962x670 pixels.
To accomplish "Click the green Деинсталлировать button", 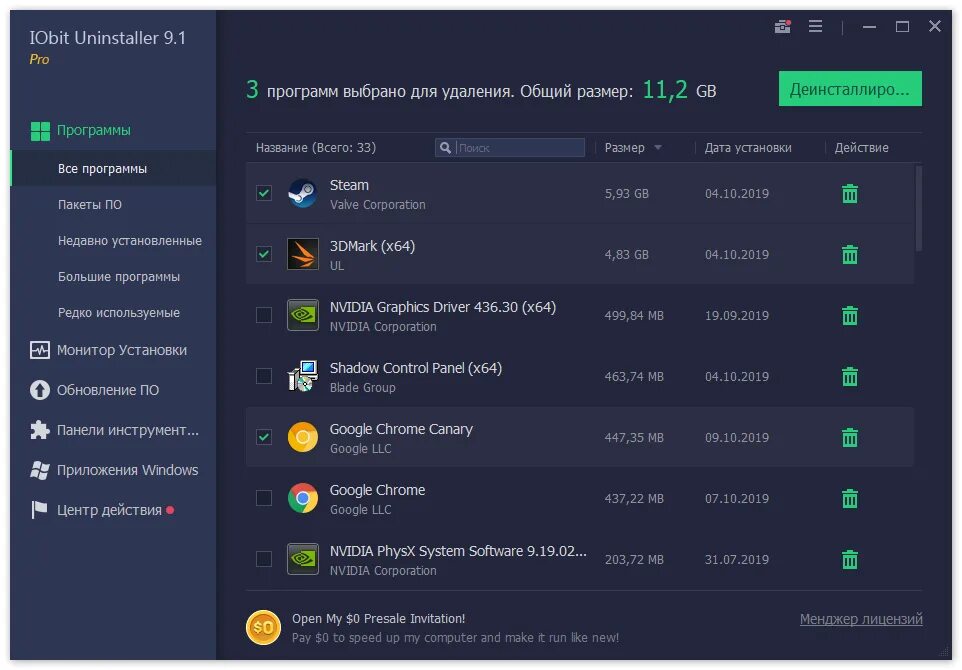I will tap(850, 89).
